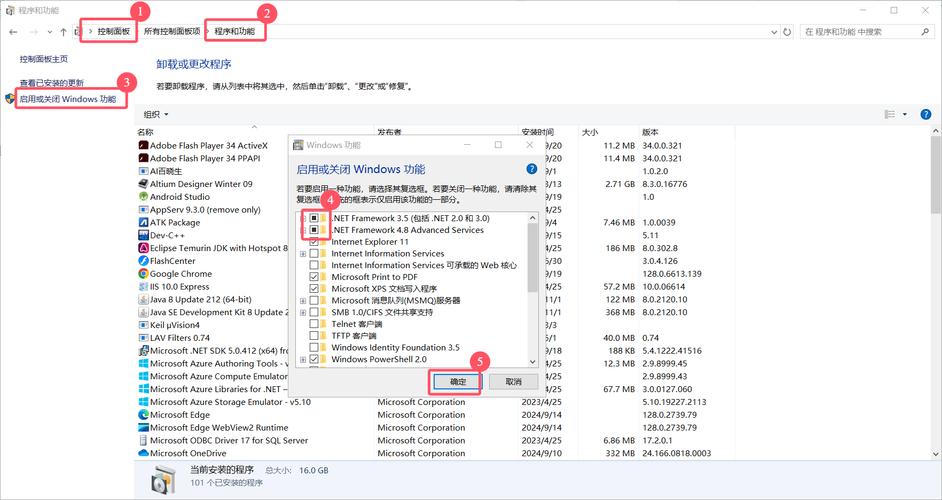Click the 程序和功能 breadcrumb
This screenshot has height=500, width=942.
click(234, 31)
